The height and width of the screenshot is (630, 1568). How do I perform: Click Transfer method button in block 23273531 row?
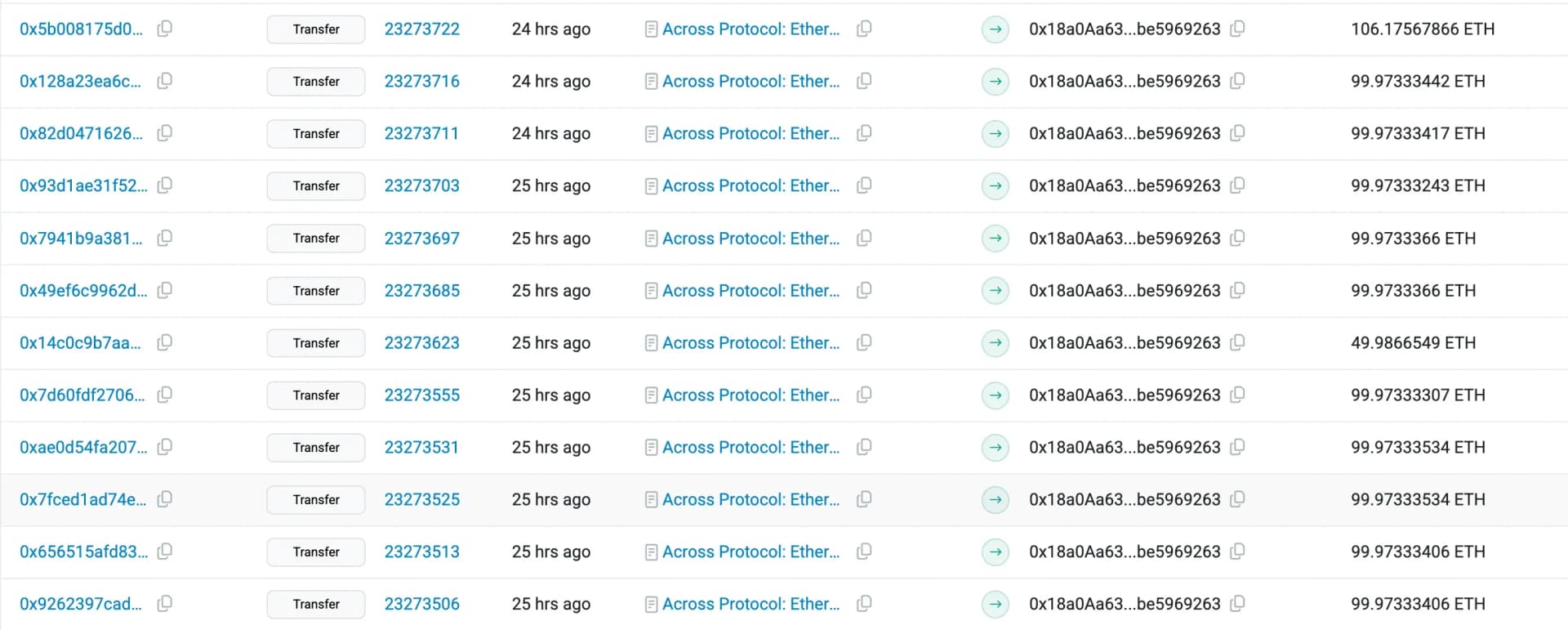click(x=316, y=448)
